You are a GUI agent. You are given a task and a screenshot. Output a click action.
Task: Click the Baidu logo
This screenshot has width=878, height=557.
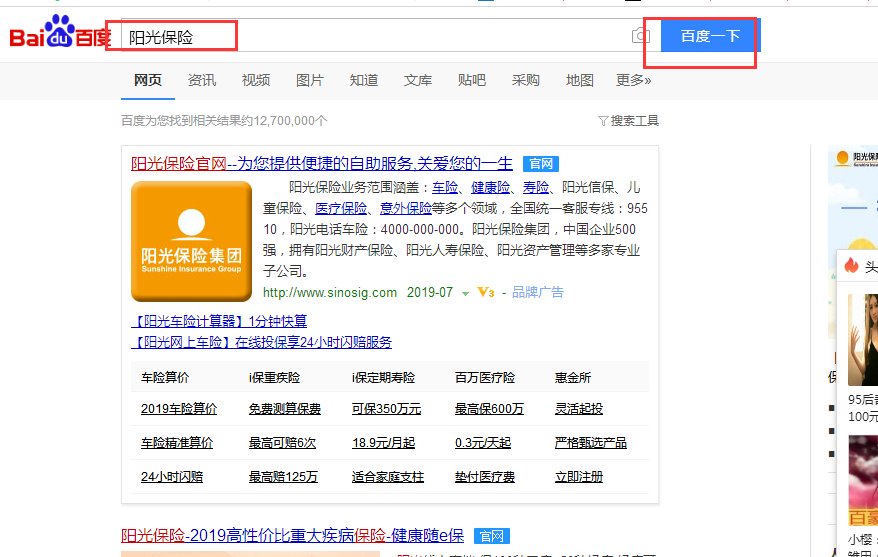pyautogui.click(x=60, y=32)
